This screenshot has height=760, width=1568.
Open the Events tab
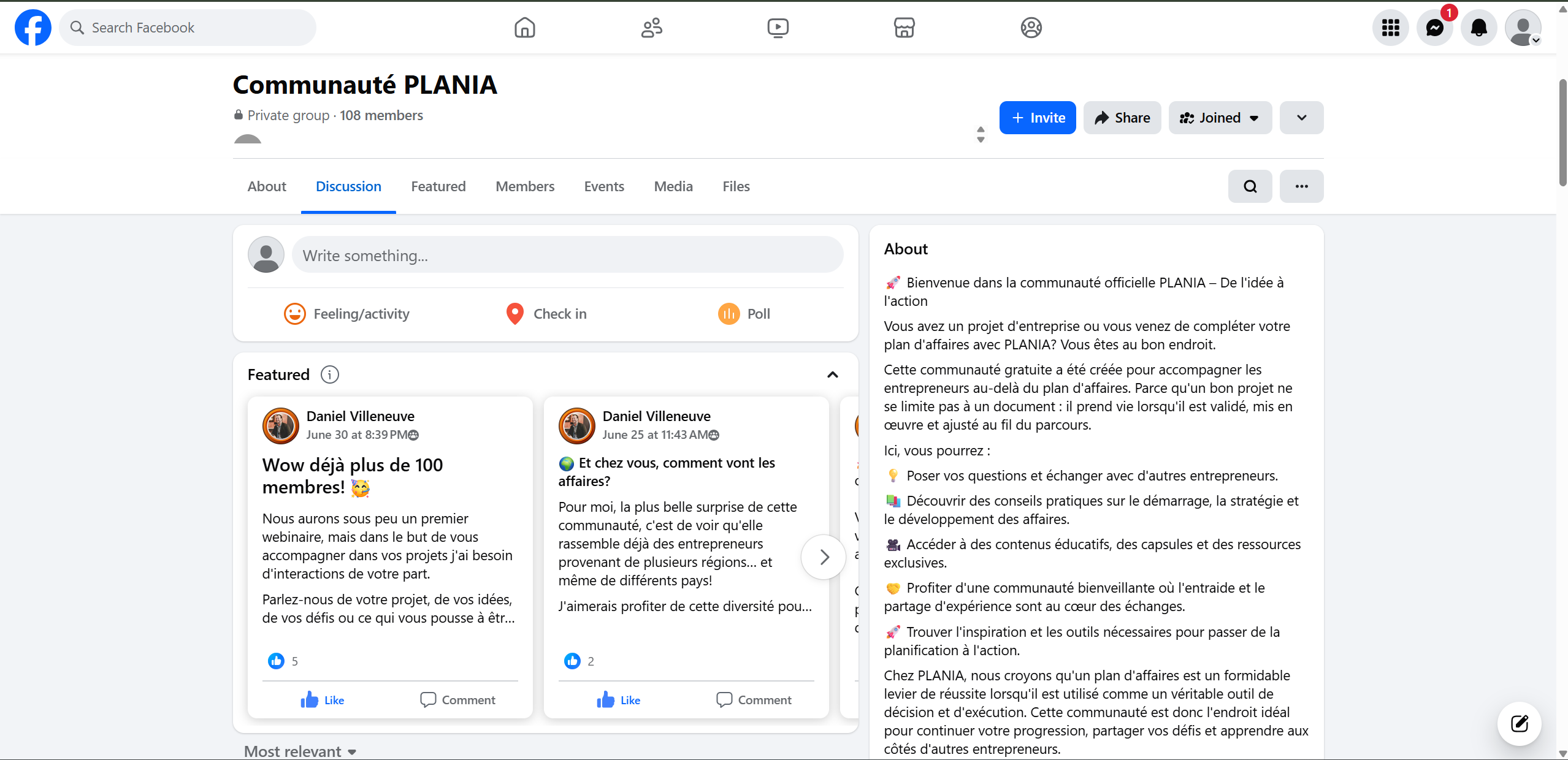[604, 186]
